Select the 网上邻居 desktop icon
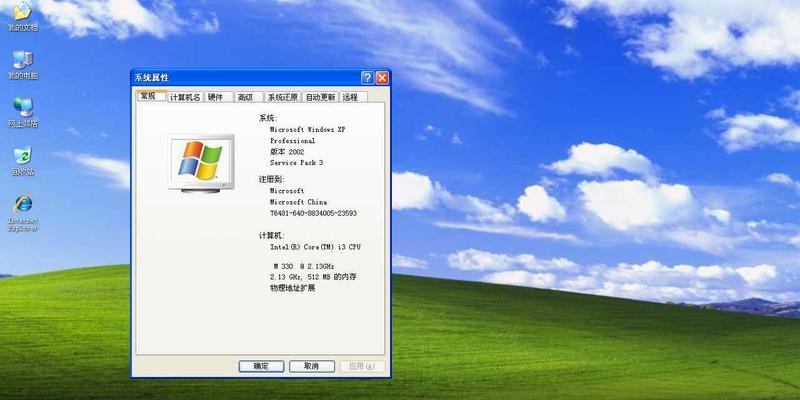The image size is (800, 400). point(23,113)
